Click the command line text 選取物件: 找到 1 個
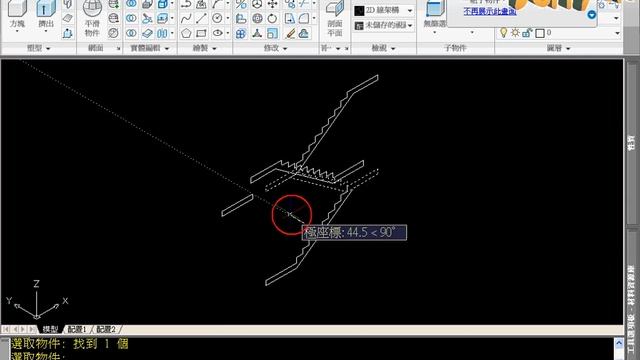The width and height of the screenshot is (640, 360). point(69,344)
